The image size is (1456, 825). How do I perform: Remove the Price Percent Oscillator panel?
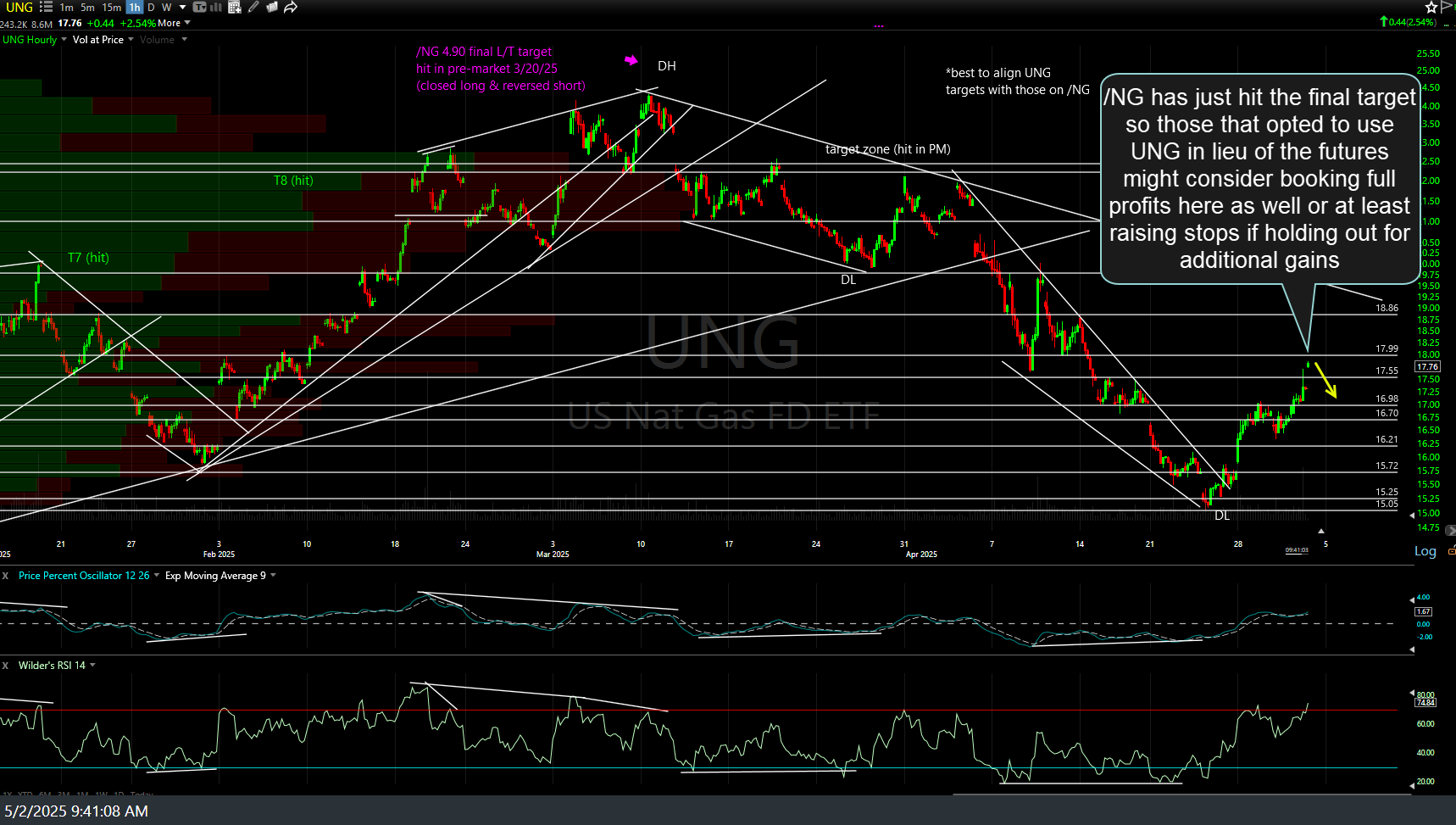click(5, 576)
